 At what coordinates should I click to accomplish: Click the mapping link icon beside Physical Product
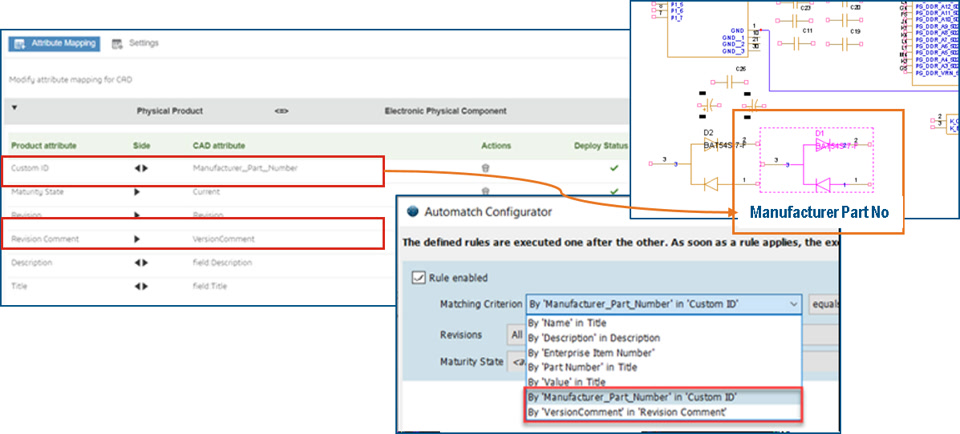[x=282, y=111]
